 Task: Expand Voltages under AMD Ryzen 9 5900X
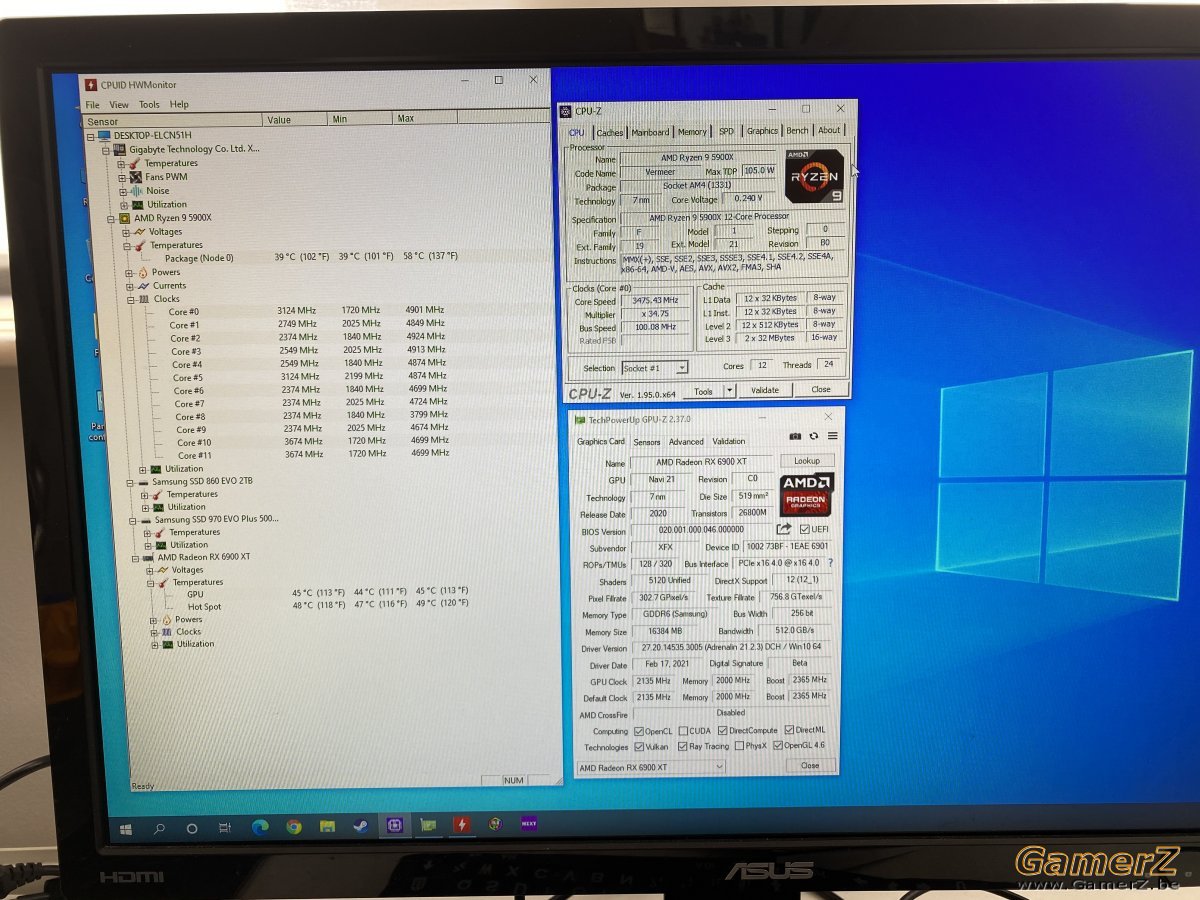coord(126,232)
